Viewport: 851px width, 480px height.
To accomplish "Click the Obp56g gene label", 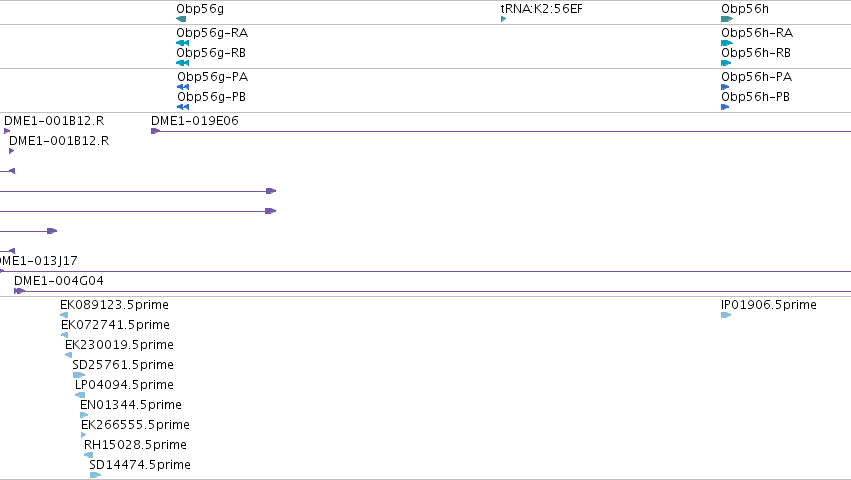I will pos(200,9).
